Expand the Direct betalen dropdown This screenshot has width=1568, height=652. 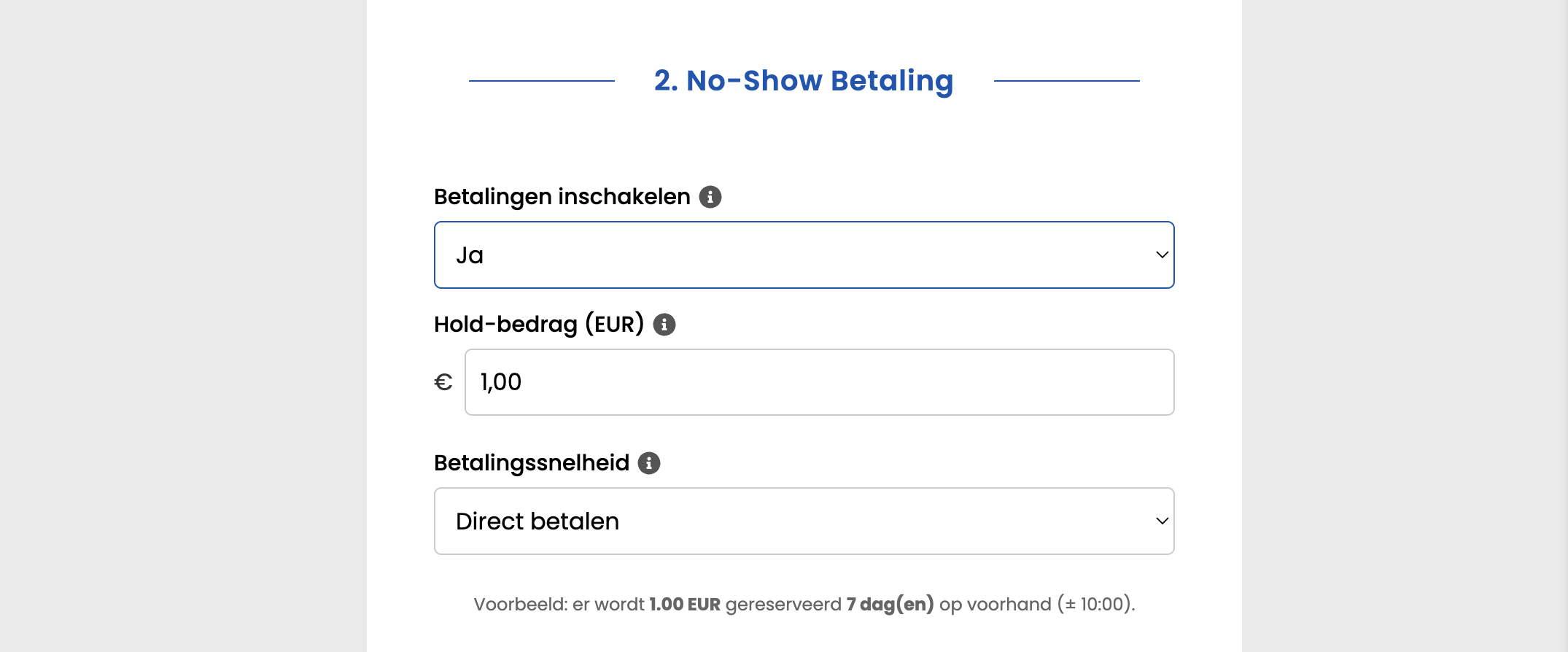(x=804, y=521)
